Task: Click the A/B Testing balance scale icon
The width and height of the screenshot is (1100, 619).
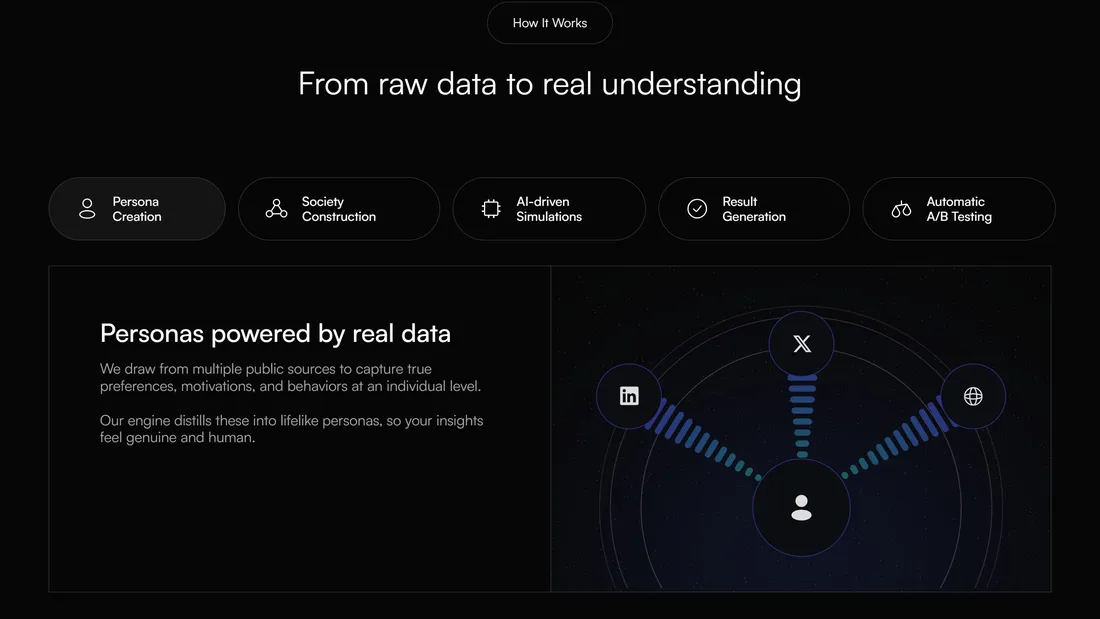Action: coord(901,209)
